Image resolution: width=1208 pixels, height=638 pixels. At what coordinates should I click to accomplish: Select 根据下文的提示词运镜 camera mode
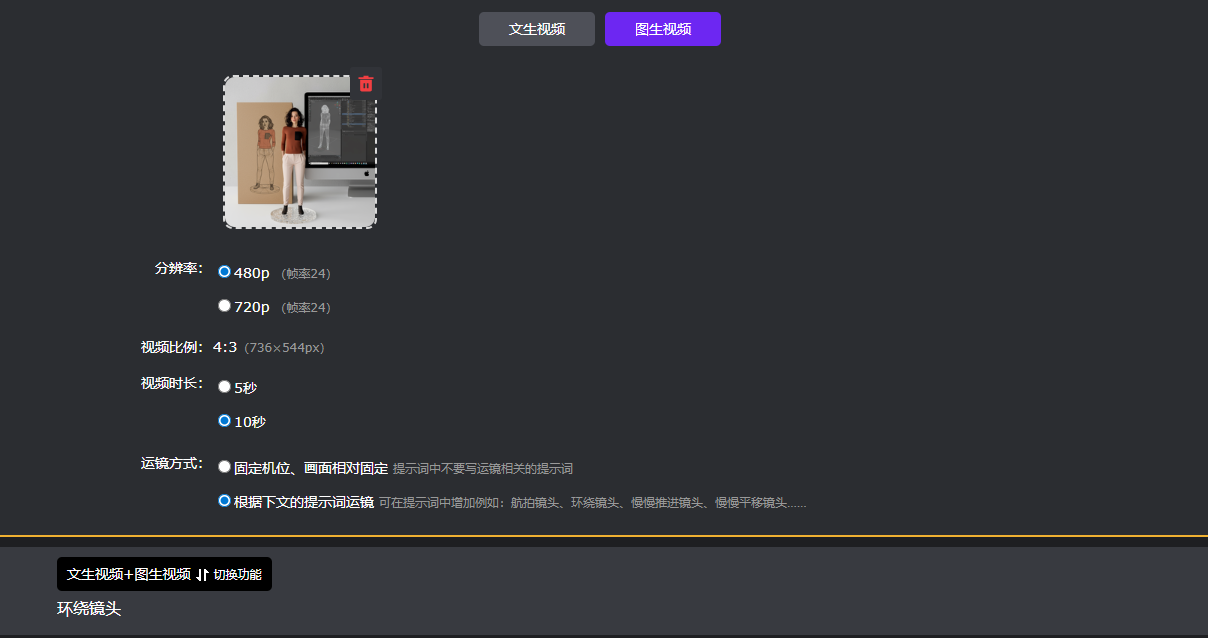[x=224, y=501]
